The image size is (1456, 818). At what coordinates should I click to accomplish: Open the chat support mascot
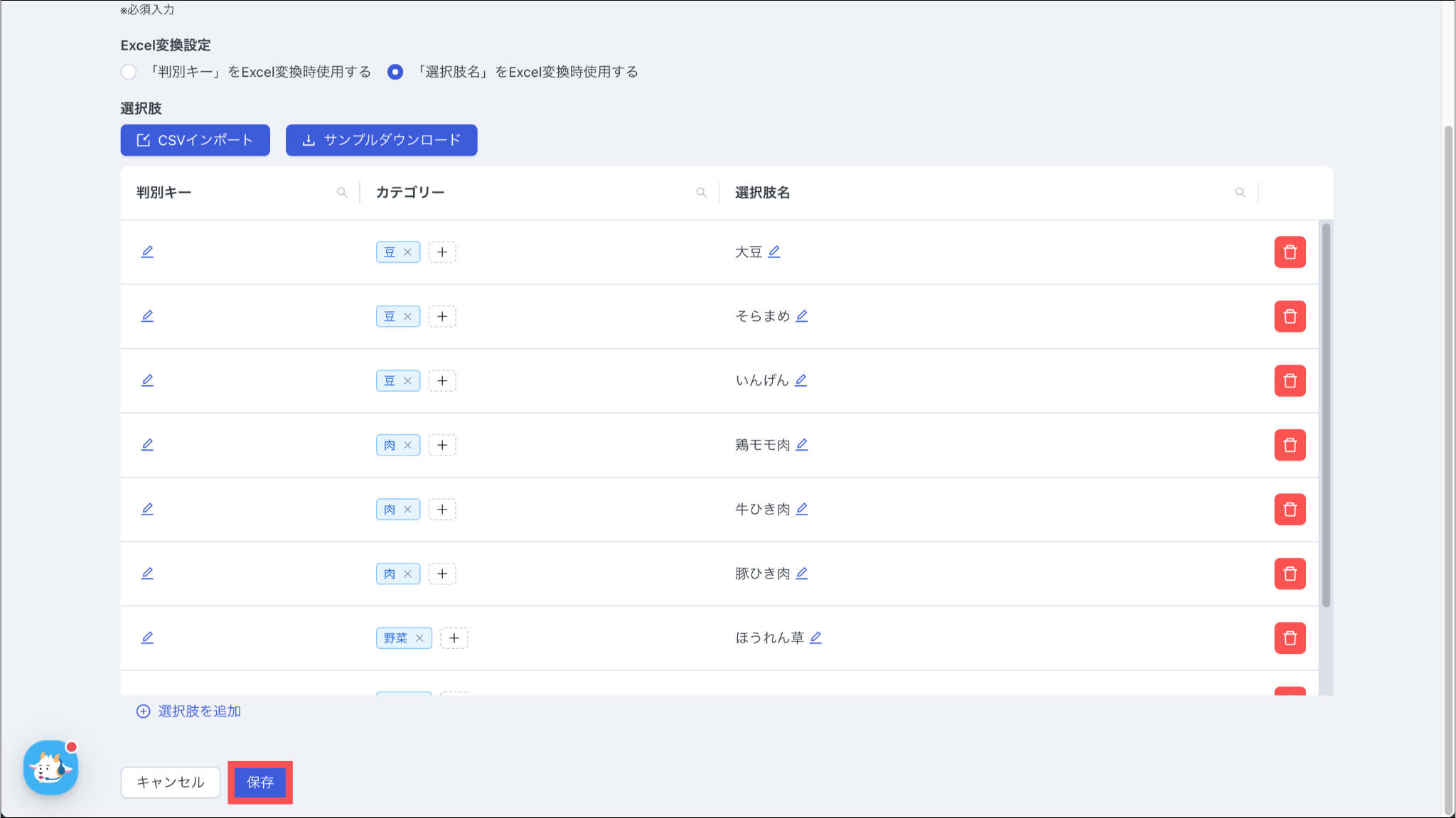point(50,768)
